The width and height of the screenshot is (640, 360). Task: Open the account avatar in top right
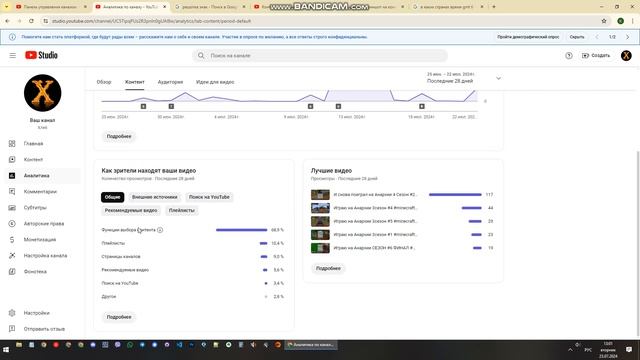(626, 56)
